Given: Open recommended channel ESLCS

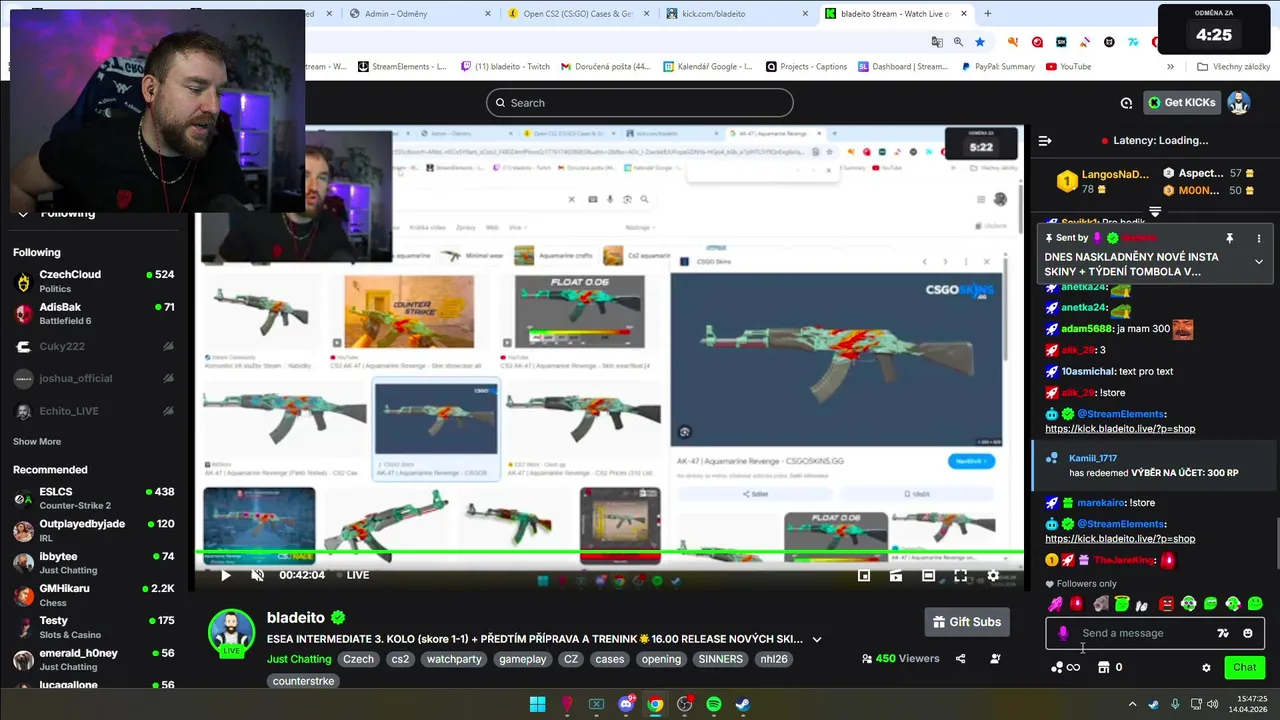Looking at the screenshot, I should (95, 498).
